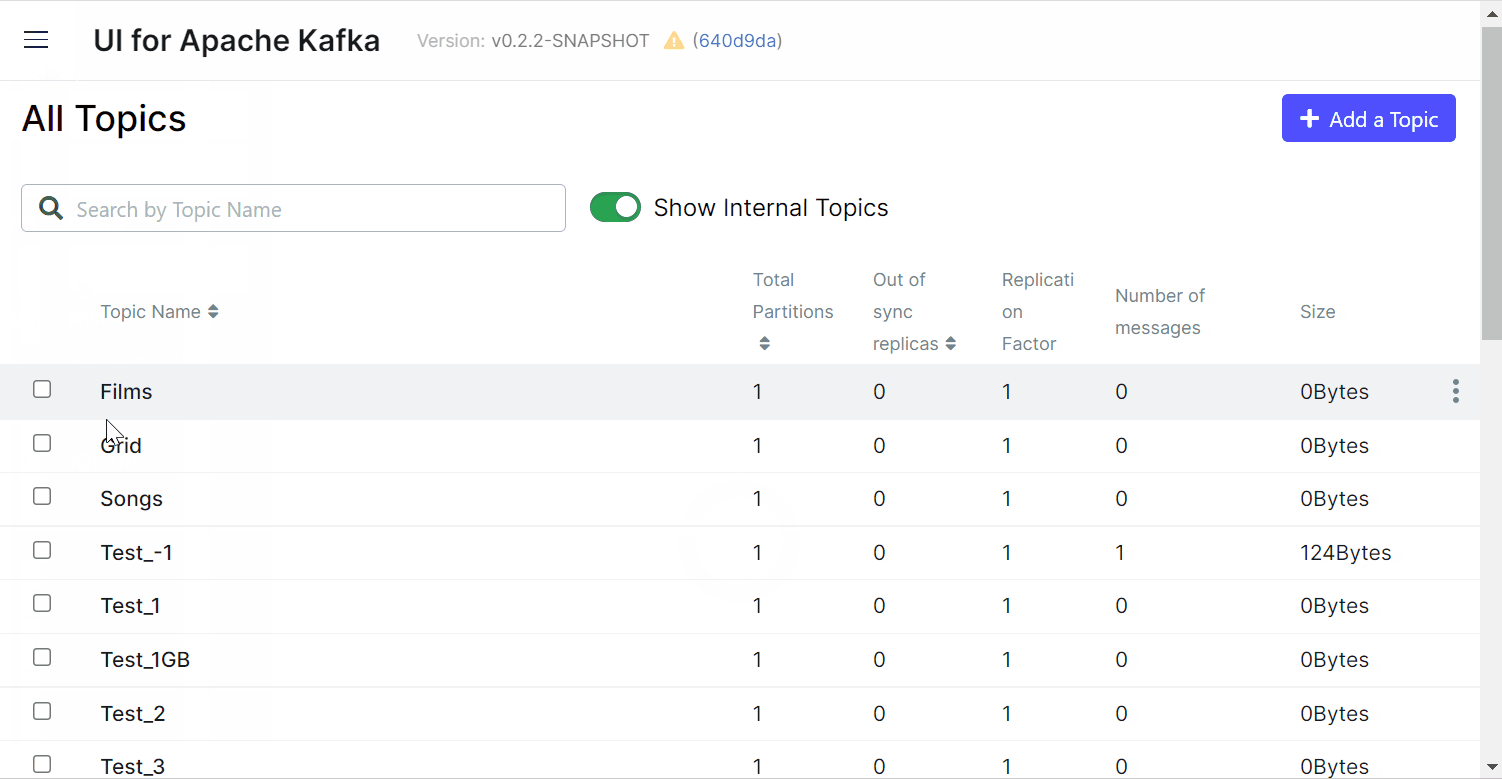The image size is (1502, 779).
Task: Select the Test_3 topic checkbox
Action: pyautogui.click(x=42, y=764)
